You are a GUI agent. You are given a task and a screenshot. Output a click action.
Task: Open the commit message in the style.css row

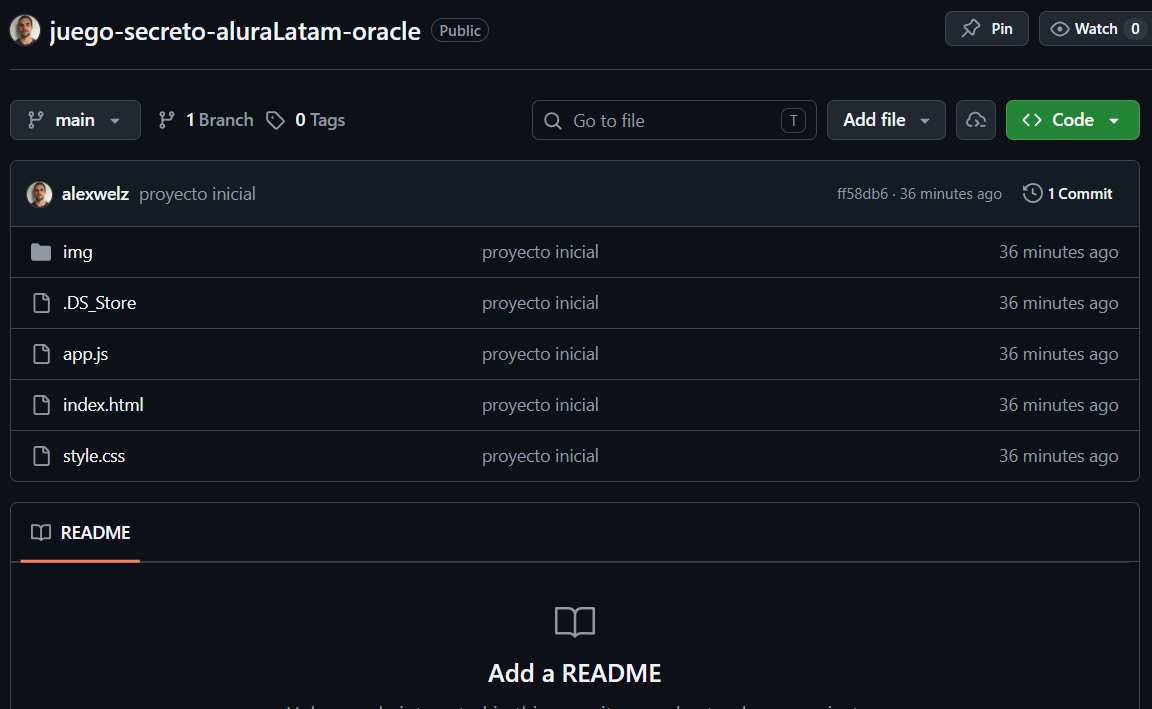[x=540, y=456]
